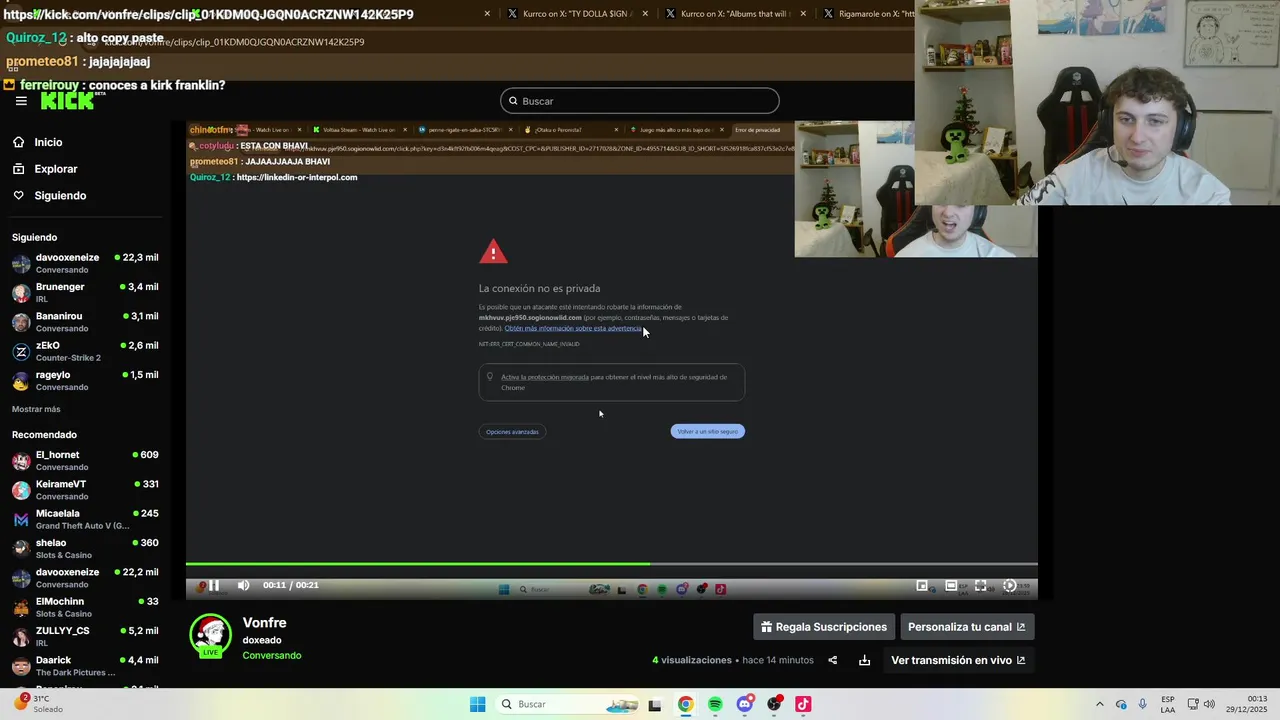Enter fullscreen on the clip player
Screen dimensions: 1280x720
pos(980,586)
